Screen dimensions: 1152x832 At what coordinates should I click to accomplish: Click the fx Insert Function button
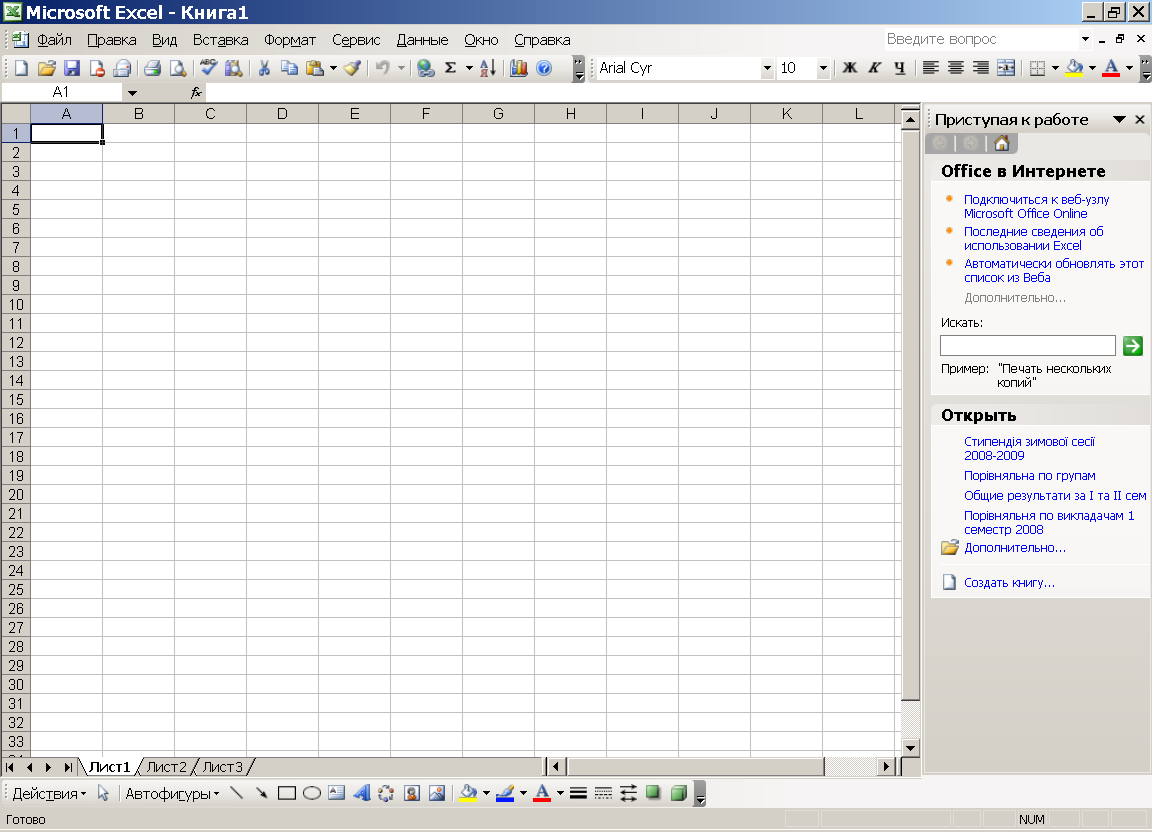tap(196, 93)
